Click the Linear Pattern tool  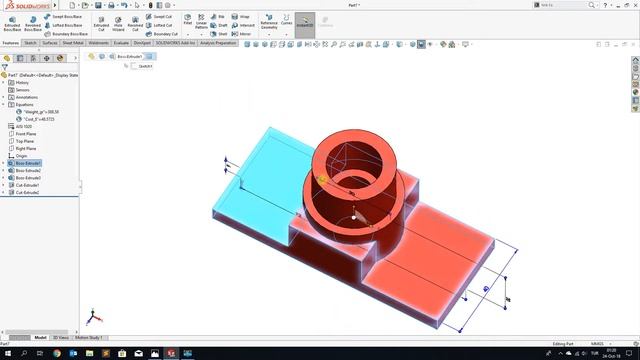pos(201,21)
